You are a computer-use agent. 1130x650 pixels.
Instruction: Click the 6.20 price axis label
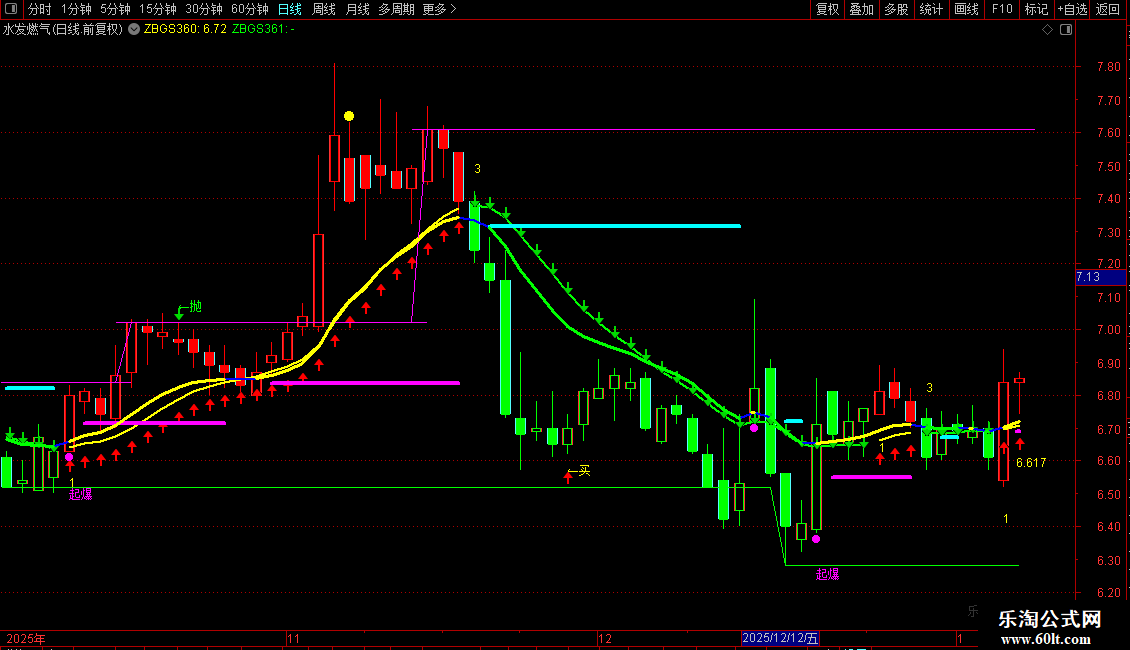[1108, 593]
